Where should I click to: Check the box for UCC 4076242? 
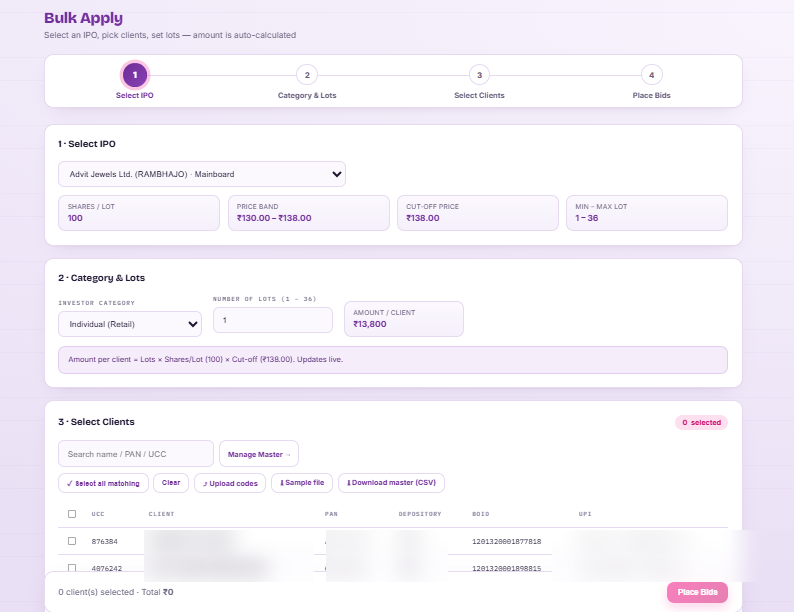72,568
